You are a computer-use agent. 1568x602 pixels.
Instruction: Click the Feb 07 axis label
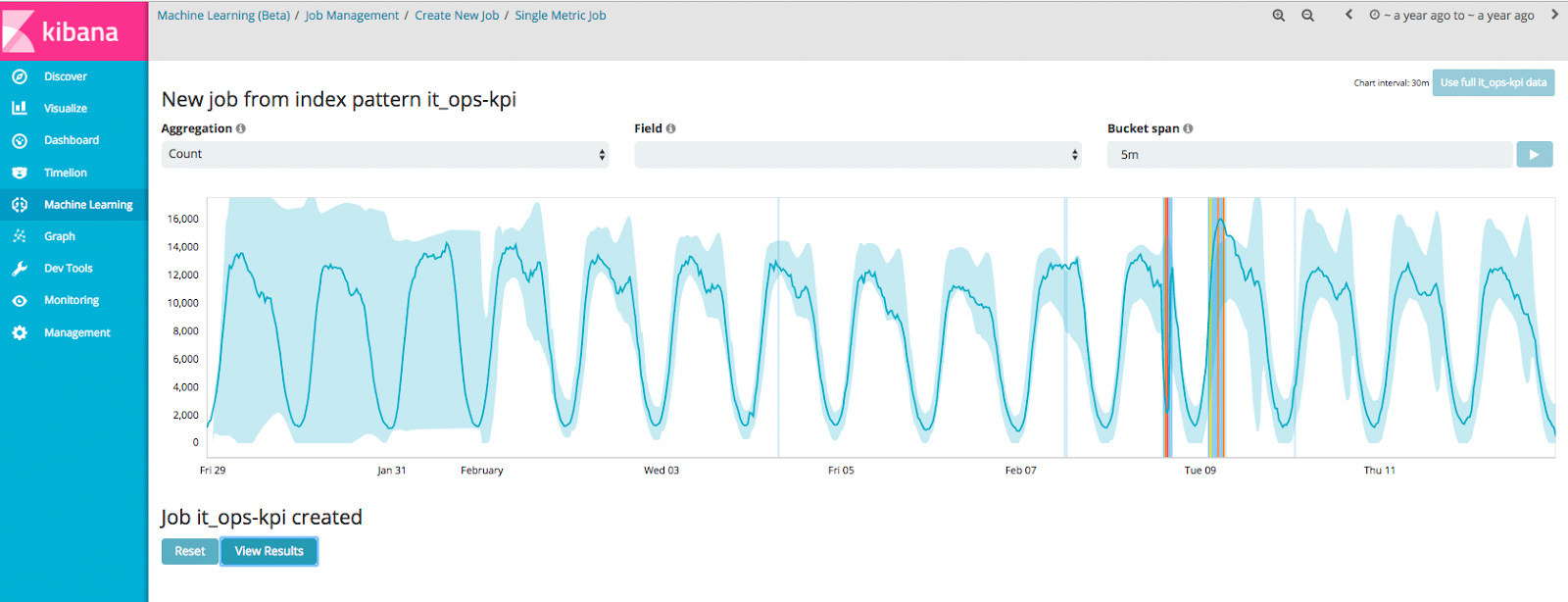click(x=1020, y=471)
